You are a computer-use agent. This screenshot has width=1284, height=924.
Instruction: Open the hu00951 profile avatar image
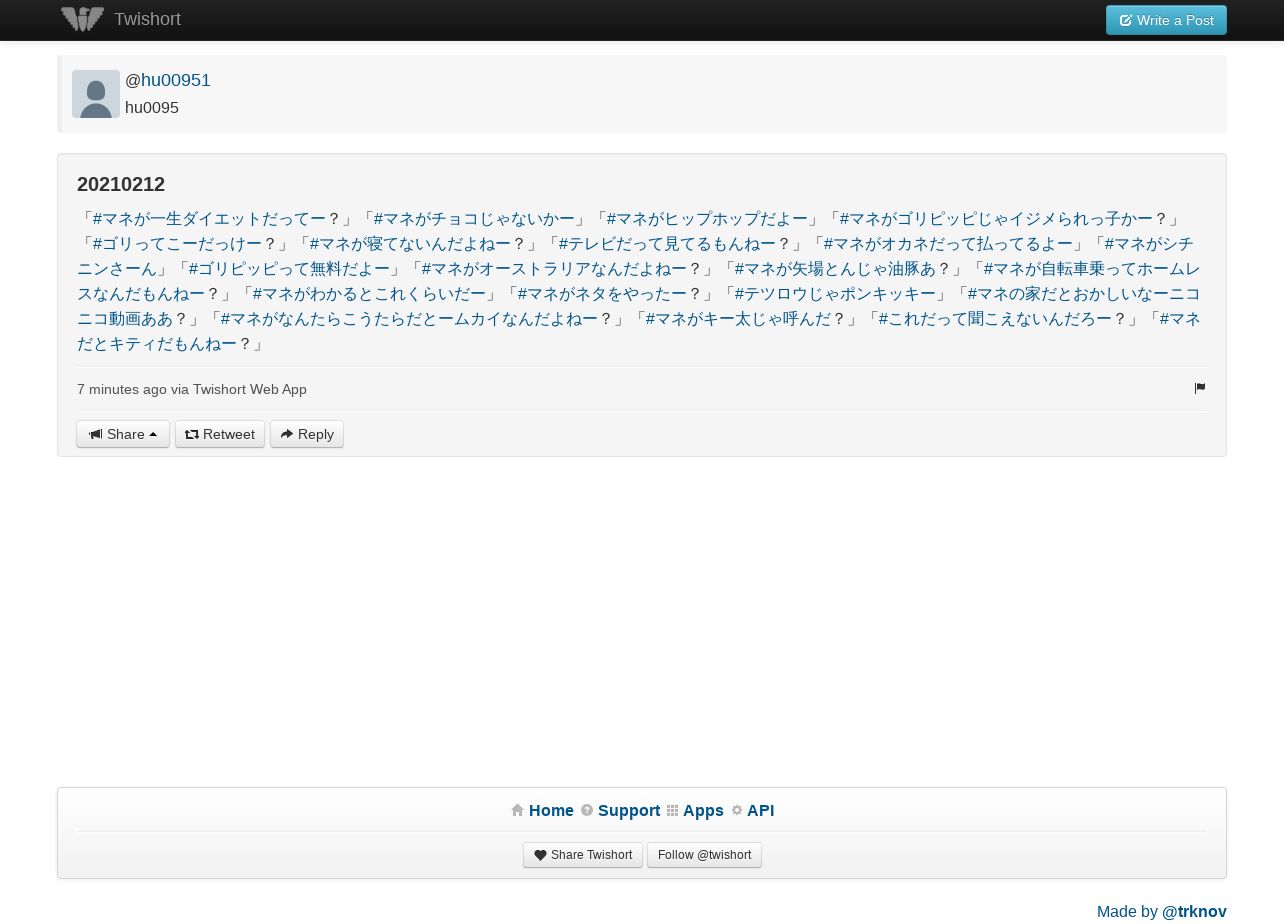click(96, 94)
